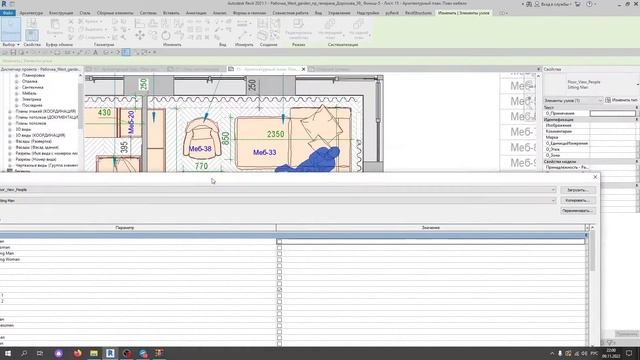Click the 2350 dimension text
Viewport: 640px width, 360px height.
(x=276, y=134)
